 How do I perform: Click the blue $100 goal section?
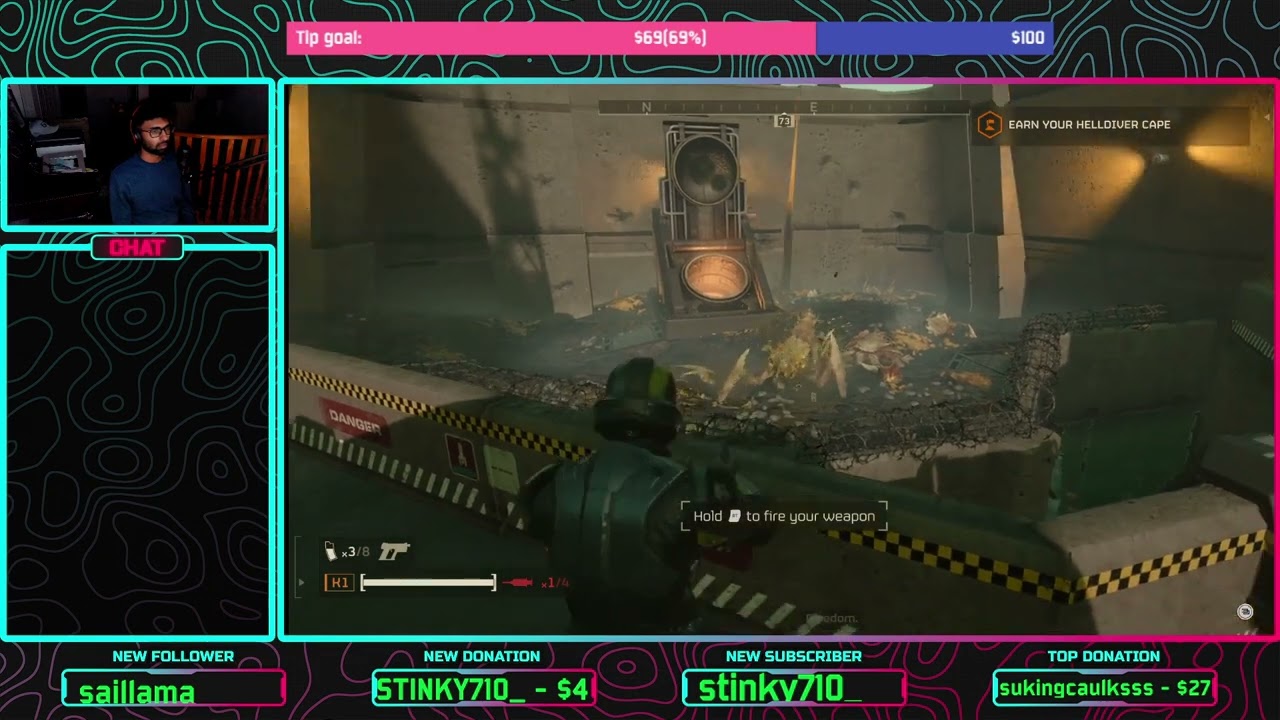(x=934, y=38)
